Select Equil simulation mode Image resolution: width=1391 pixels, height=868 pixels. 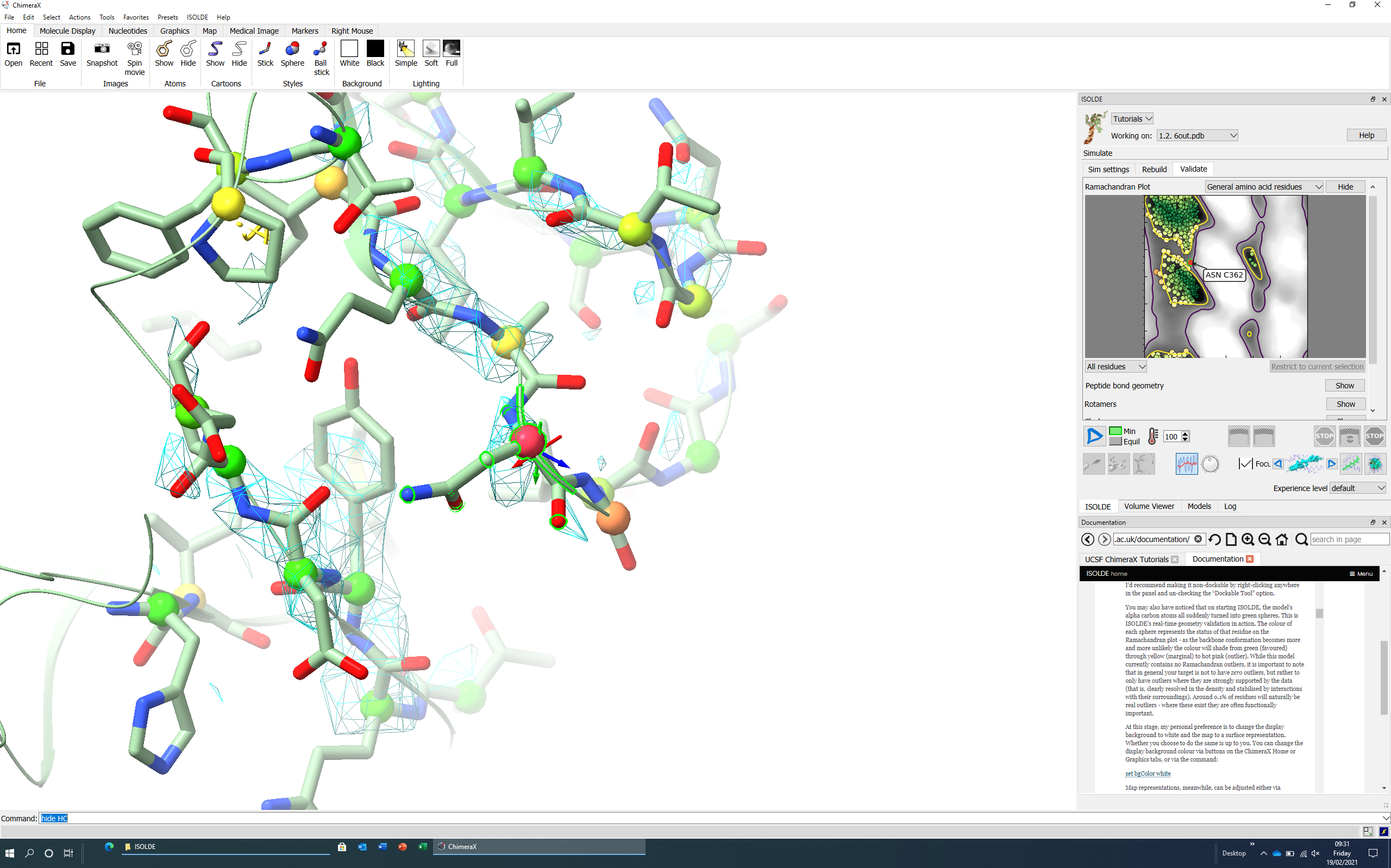tap(1116, 442)
